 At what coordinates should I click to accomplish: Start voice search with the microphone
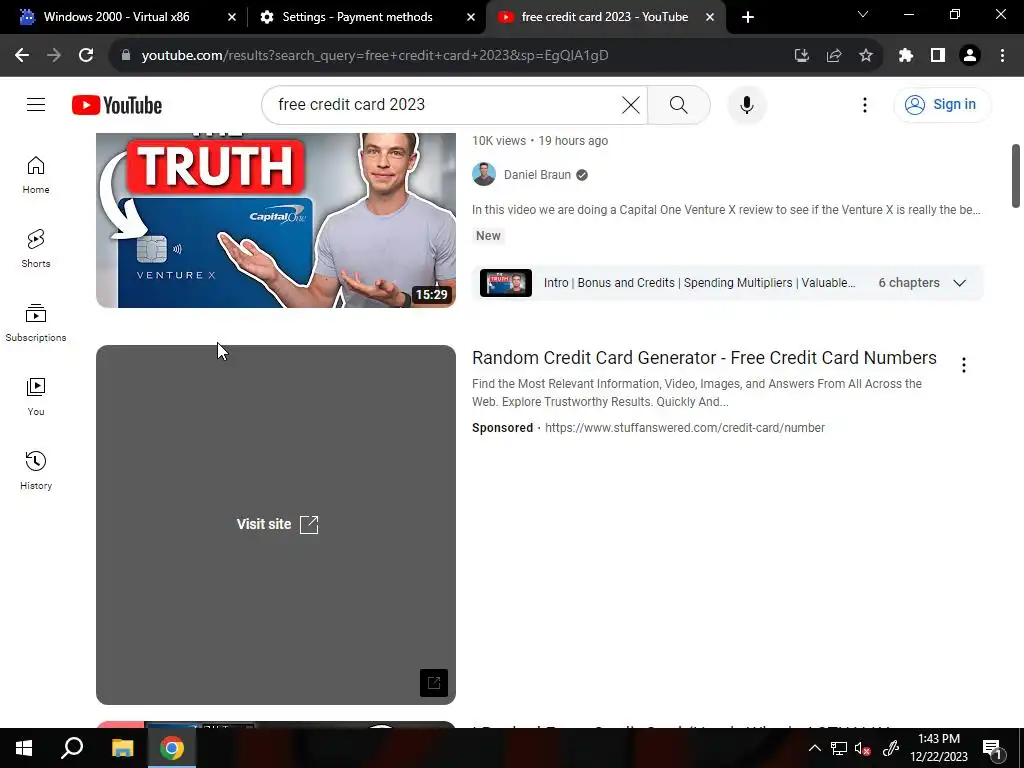tap(746, 104)
